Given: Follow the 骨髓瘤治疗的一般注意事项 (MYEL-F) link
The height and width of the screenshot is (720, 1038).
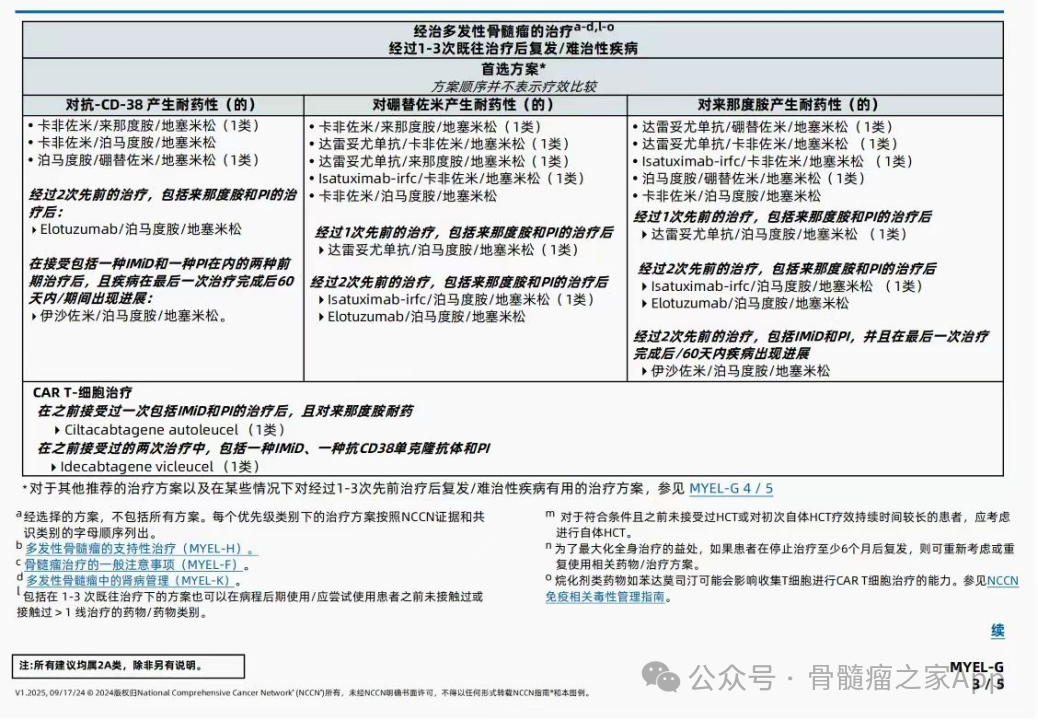Looking at the screenshot, I should click(134, 564).
